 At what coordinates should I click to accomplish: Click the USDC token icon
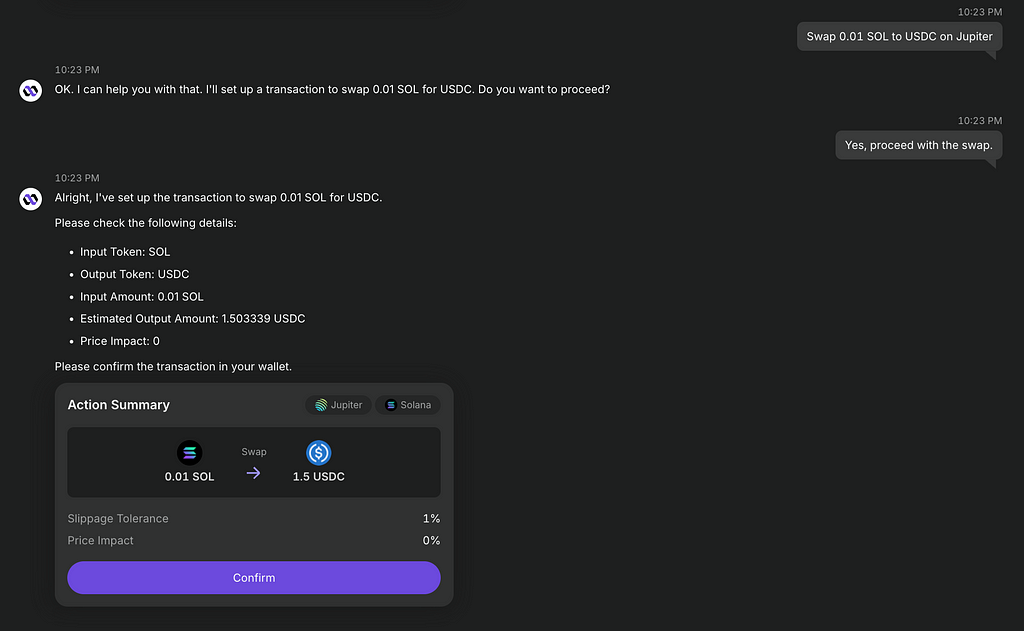click(x=319, y=453)
